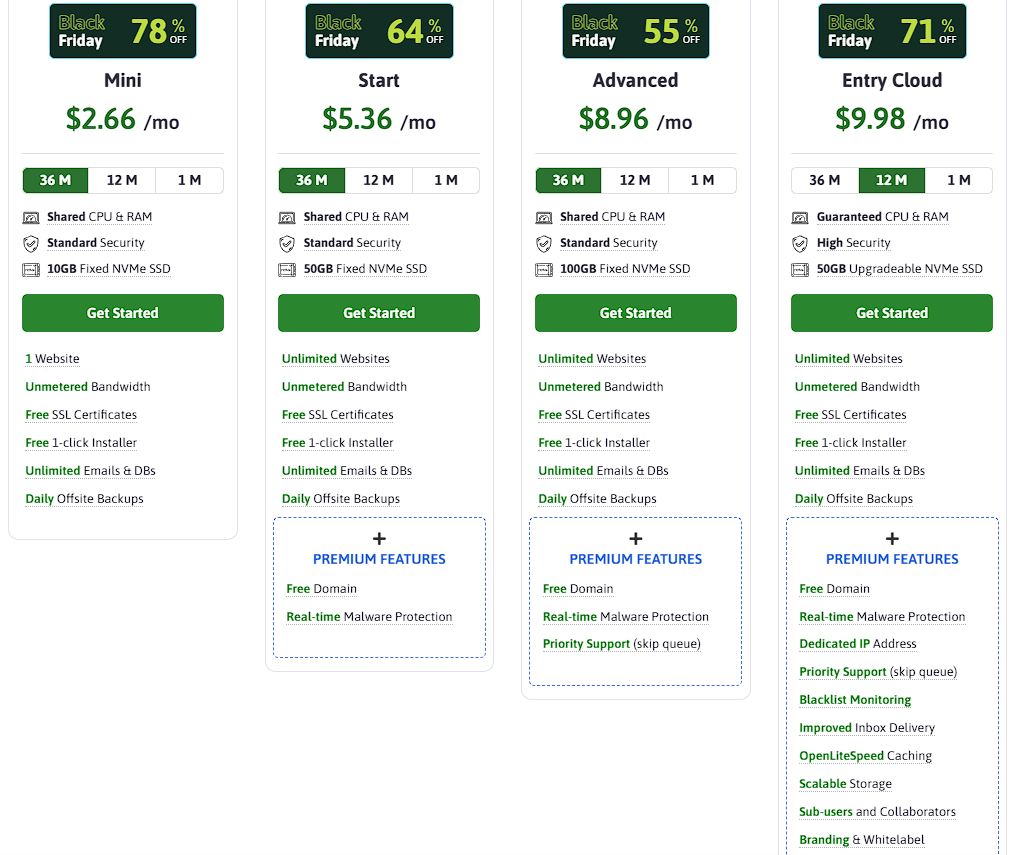Image resolution: width=1015 pixels, height=855 pixels.
Task: Switch Start plan to 1 M billing
Action: coord(445,180)
